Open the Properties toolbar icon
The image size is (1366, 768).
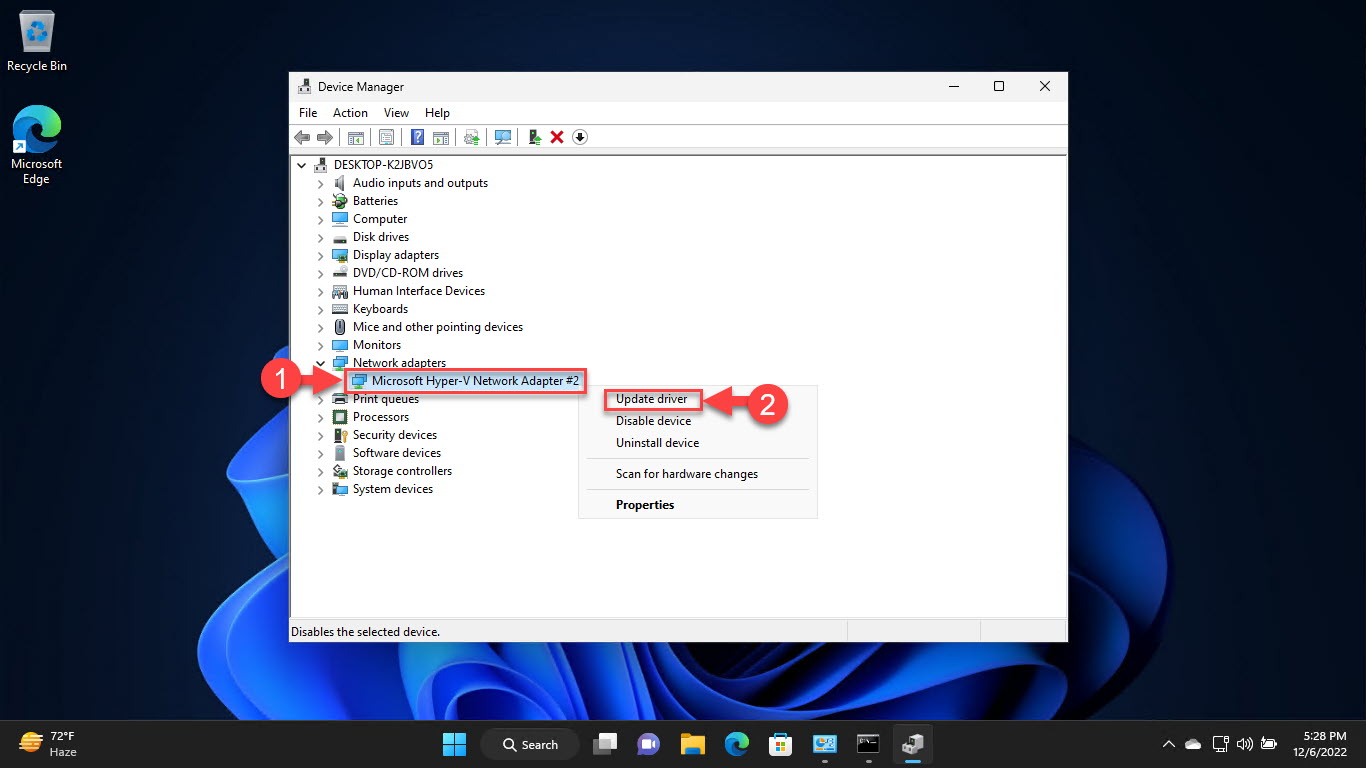tap(387, 137)
